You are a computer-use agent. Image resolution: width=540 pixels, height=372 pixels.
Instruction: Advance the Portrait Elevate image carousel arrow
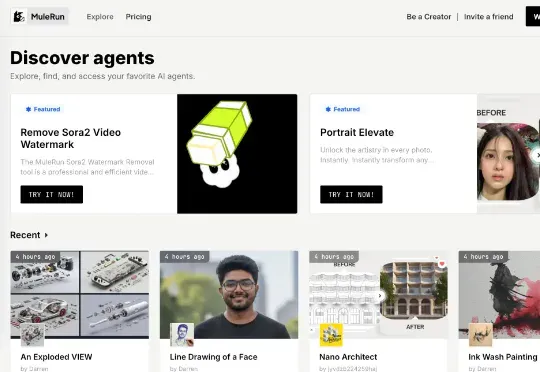coord(537,155)
